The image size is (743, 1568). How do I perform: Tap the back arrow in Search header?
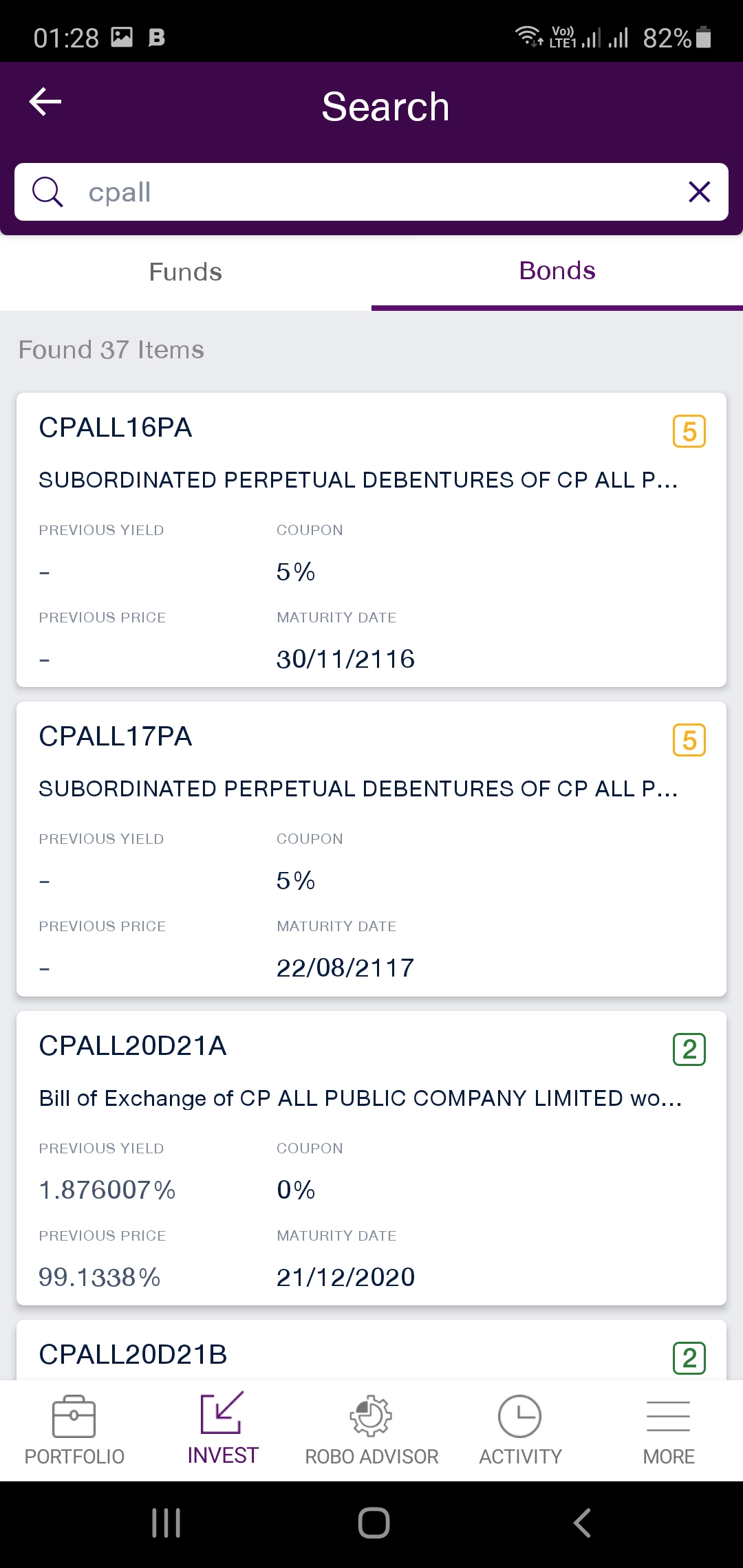point(45,102)
